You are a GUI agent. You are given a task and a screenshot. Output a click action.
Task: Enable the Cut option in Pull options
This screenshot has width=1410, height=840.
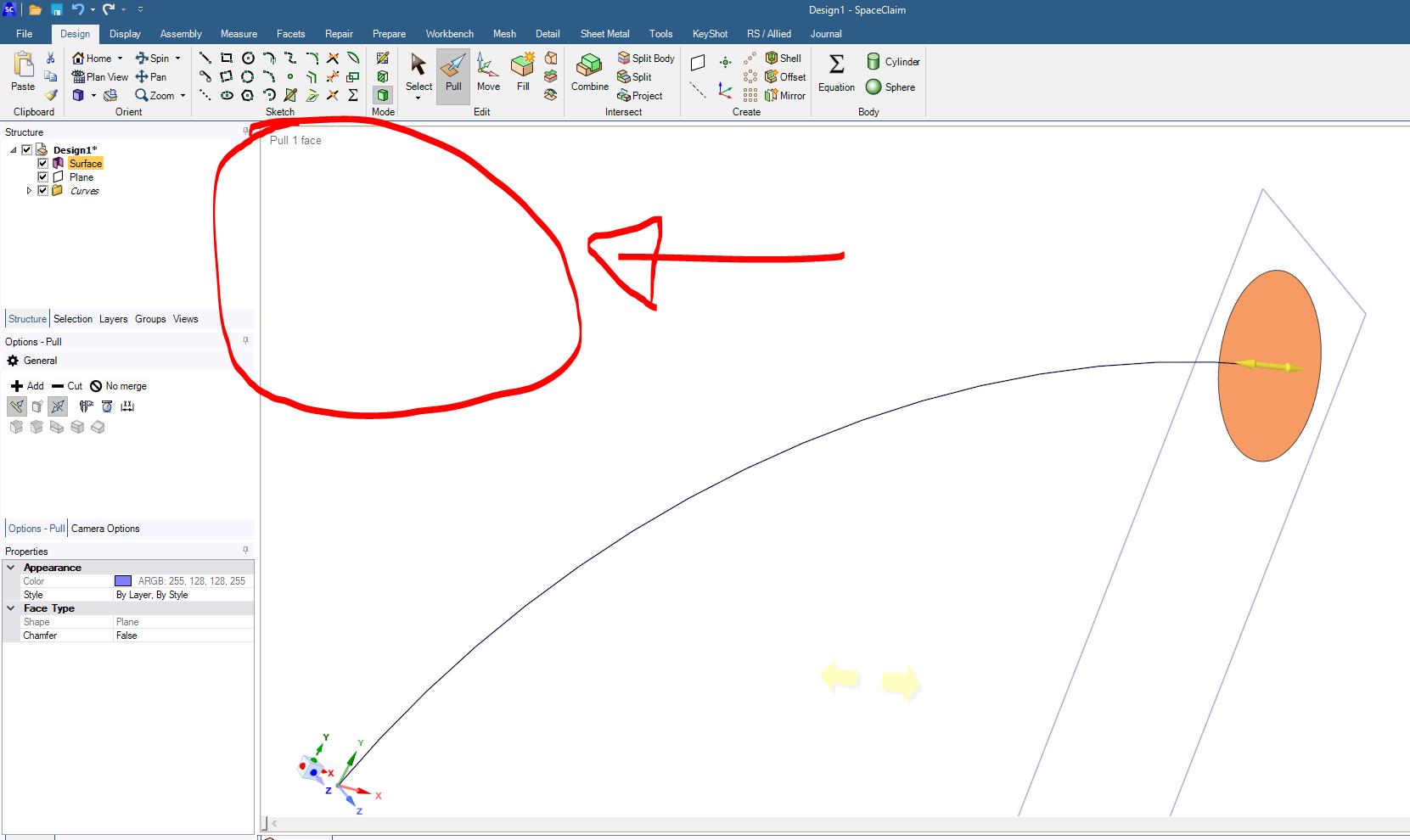pyautogui.click(x=66, y=385)
